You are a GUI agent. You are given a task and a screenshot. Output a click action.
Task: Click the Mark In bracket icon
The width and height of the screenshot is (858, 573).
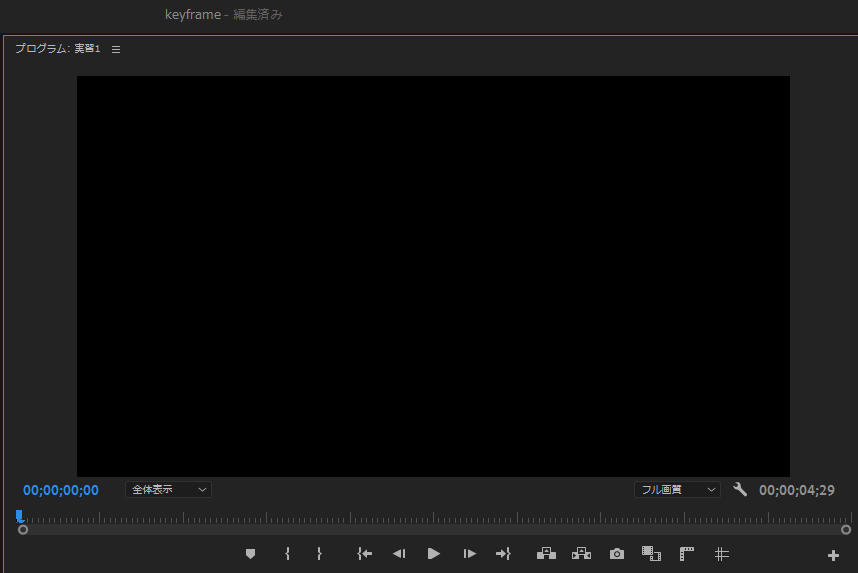click(x=287, y=554)
